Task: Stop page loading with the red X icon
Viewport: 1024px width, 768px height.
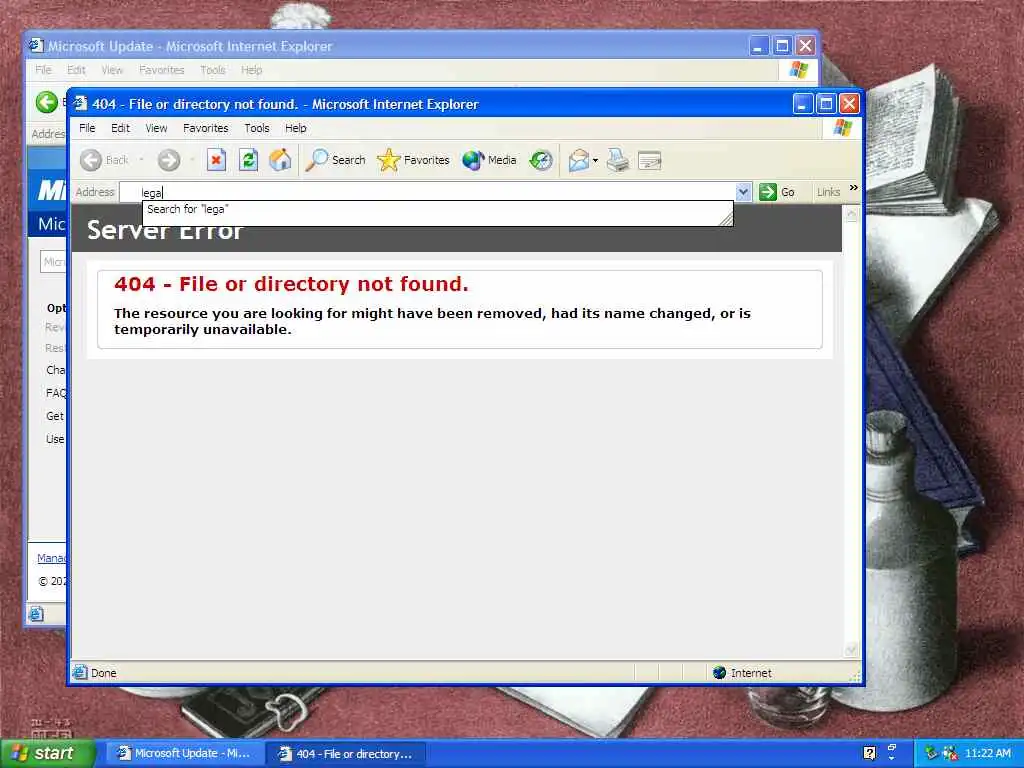Action: click(216, 160)
